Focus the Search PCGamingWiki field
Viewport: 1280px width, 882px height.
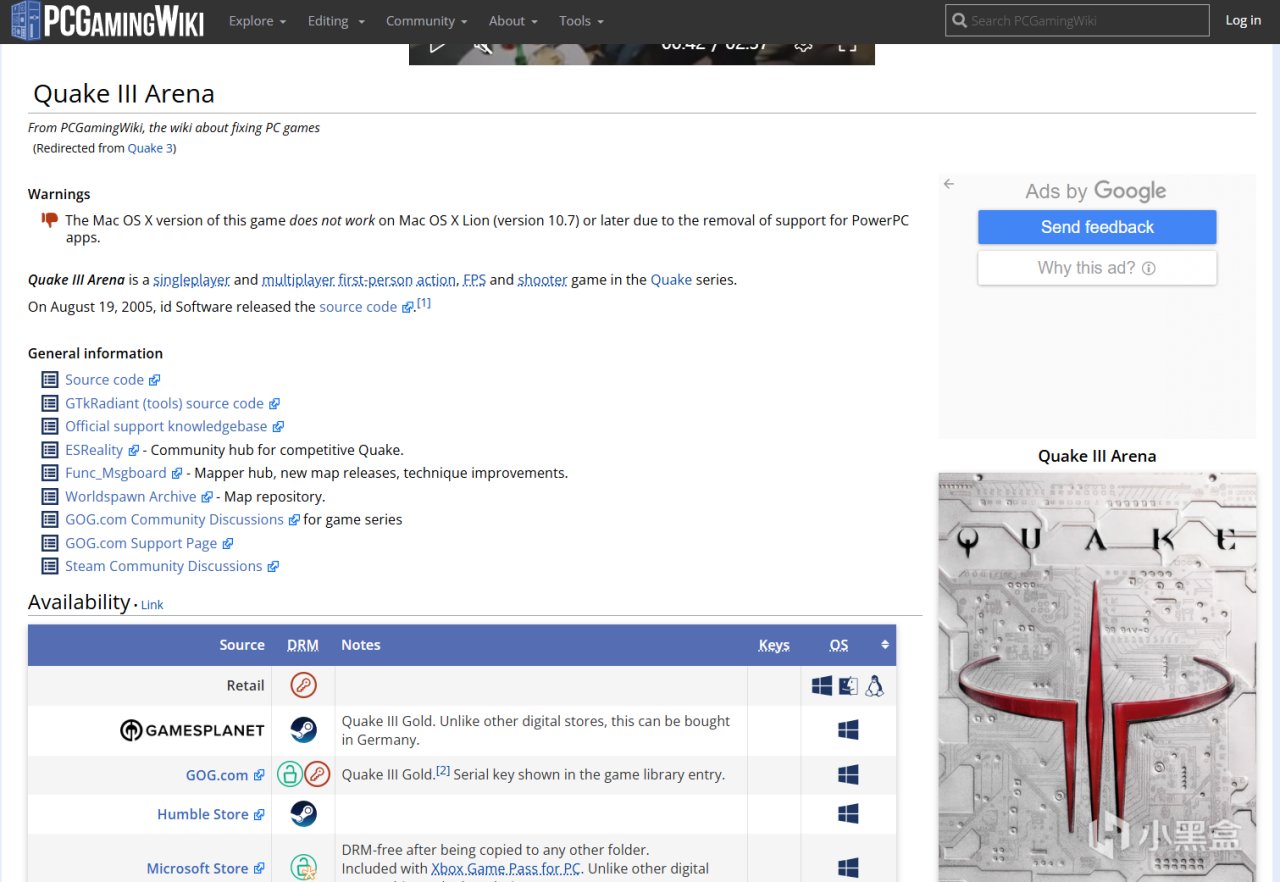[1076, 20]
